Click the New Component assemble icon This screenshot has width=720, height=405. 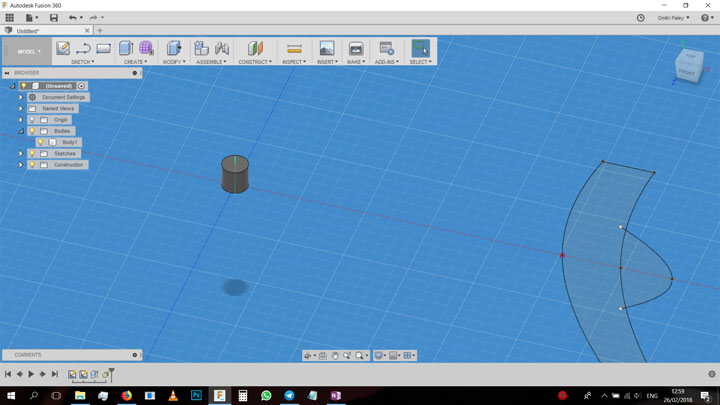[201, 48]
